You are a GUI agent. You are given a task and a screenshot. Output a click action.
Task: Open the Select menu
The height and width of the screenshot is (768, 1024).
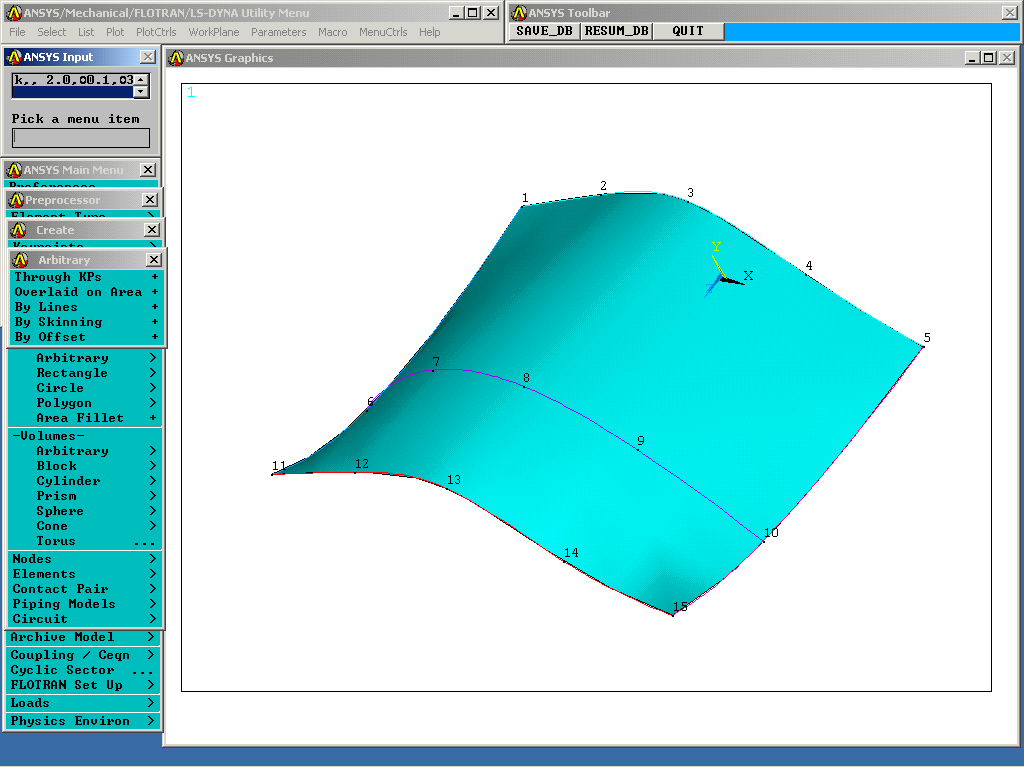pos(51,32)
